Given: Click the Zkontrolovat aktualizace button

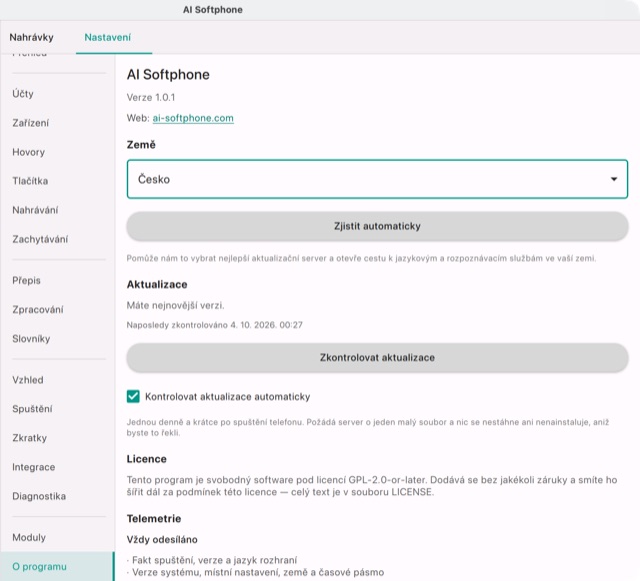Looking at the screenshot, I should point(377,358).
